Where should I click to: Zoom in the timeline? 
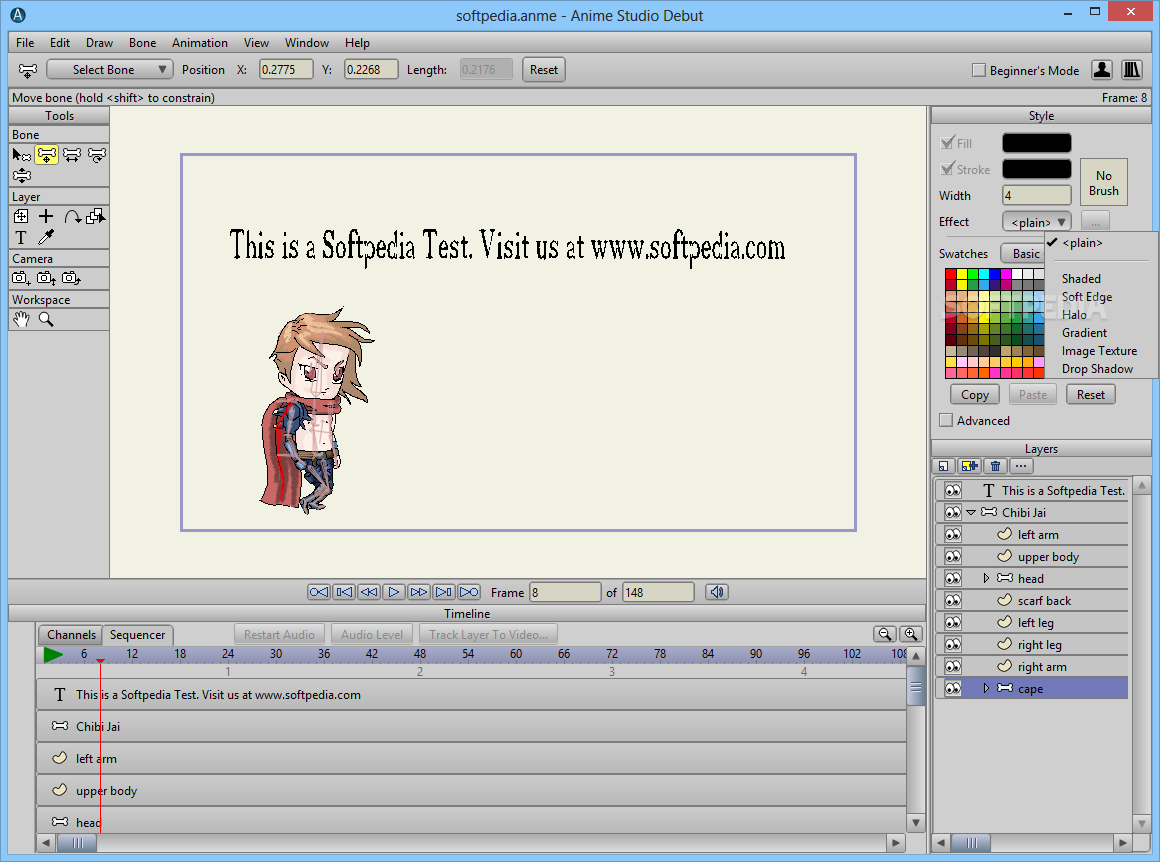(911, 634)
